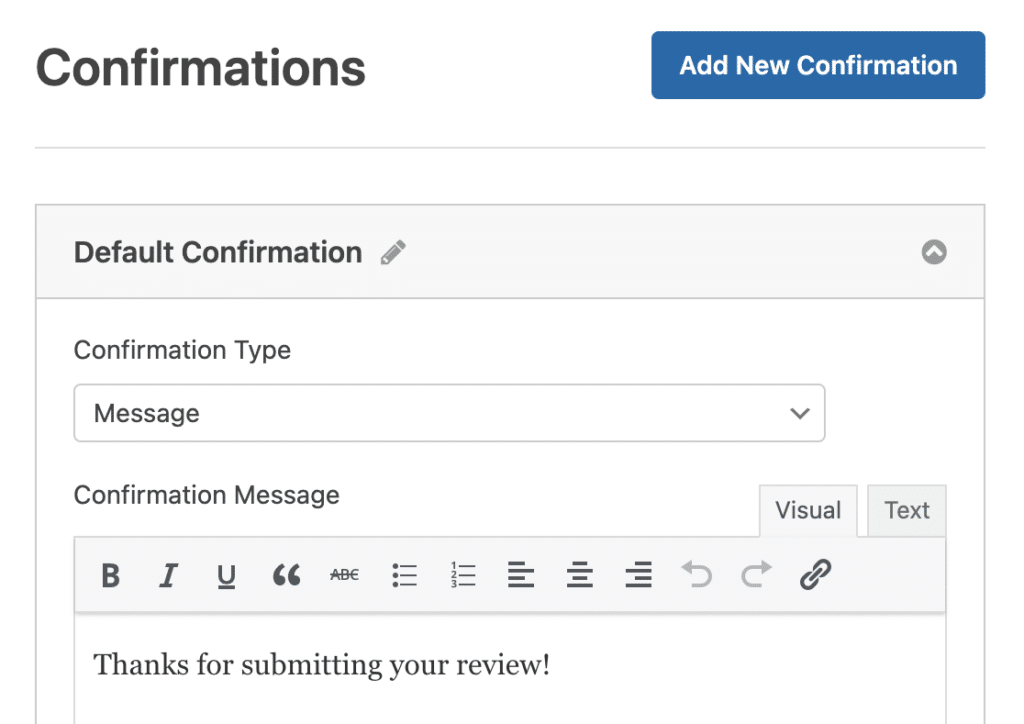Image resolution: width=1024 pixels, height=724 pixels.
Task: Select the Visual editor tab
Action: click(807, 510)
